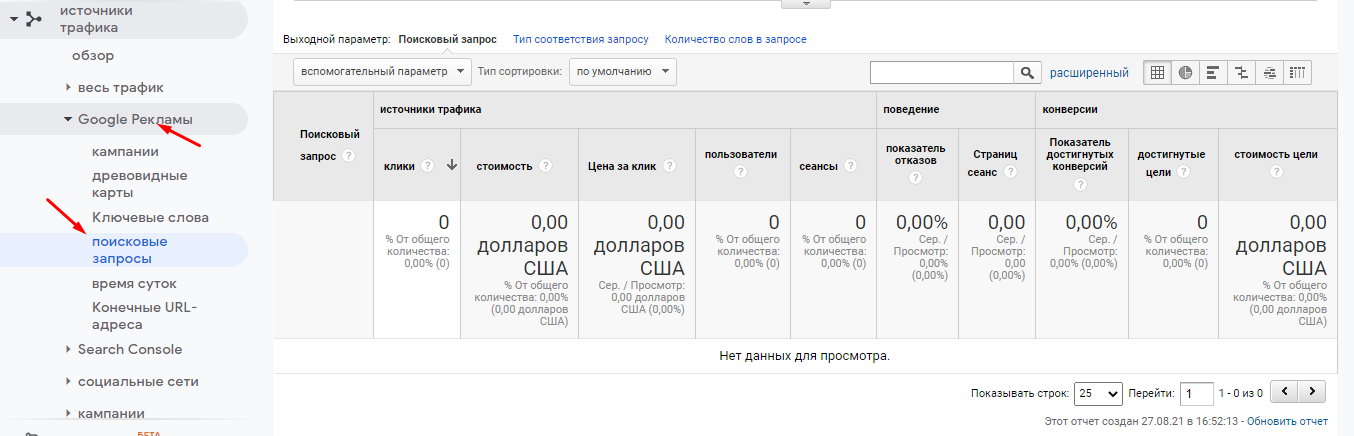Select the performance bar view icon
The height and width of the screenshot is (436, 1354).
pyautogui.click(x=1213, y=73)
